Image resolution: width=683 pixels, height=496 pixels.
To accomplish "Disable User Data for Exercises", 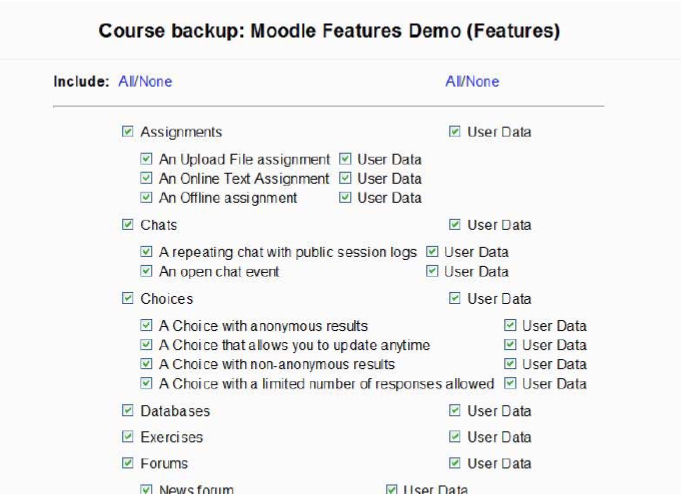I will coord(455,437).
